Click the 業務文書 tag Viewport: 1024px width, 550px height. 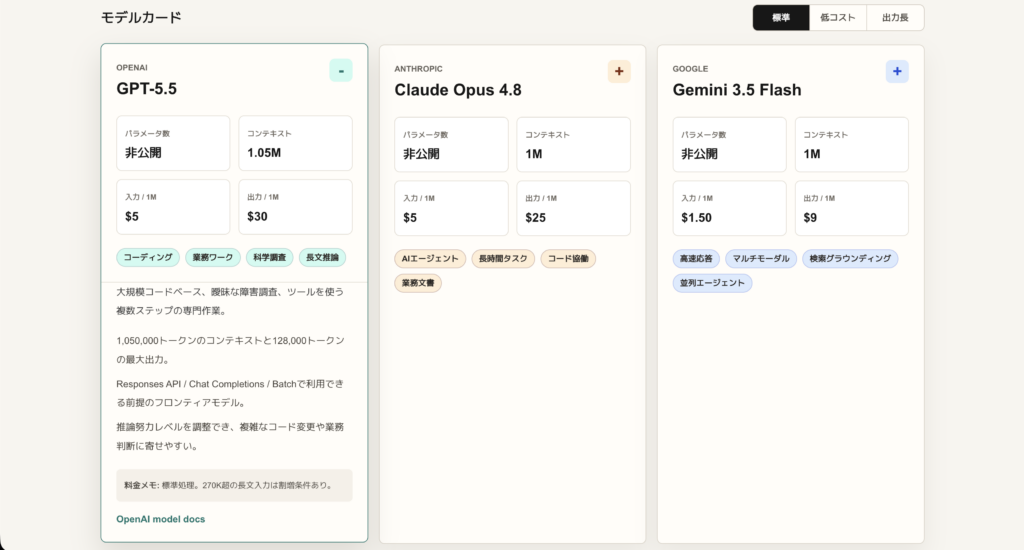click(x=418, y=283)
